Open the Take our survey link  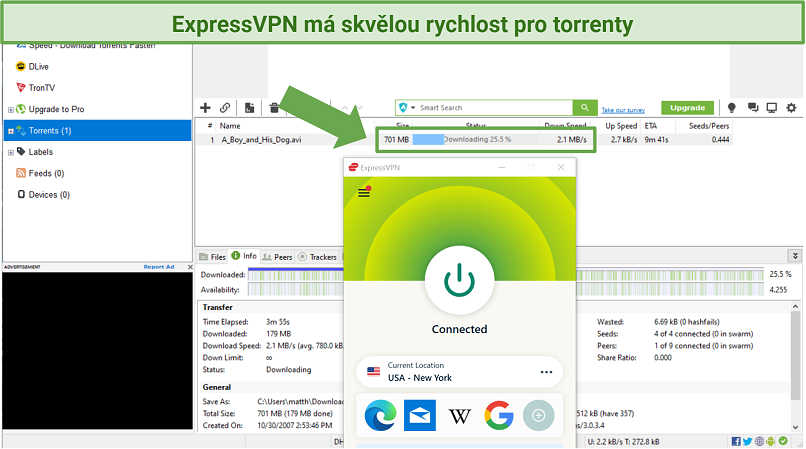click(x=623, y=110)
